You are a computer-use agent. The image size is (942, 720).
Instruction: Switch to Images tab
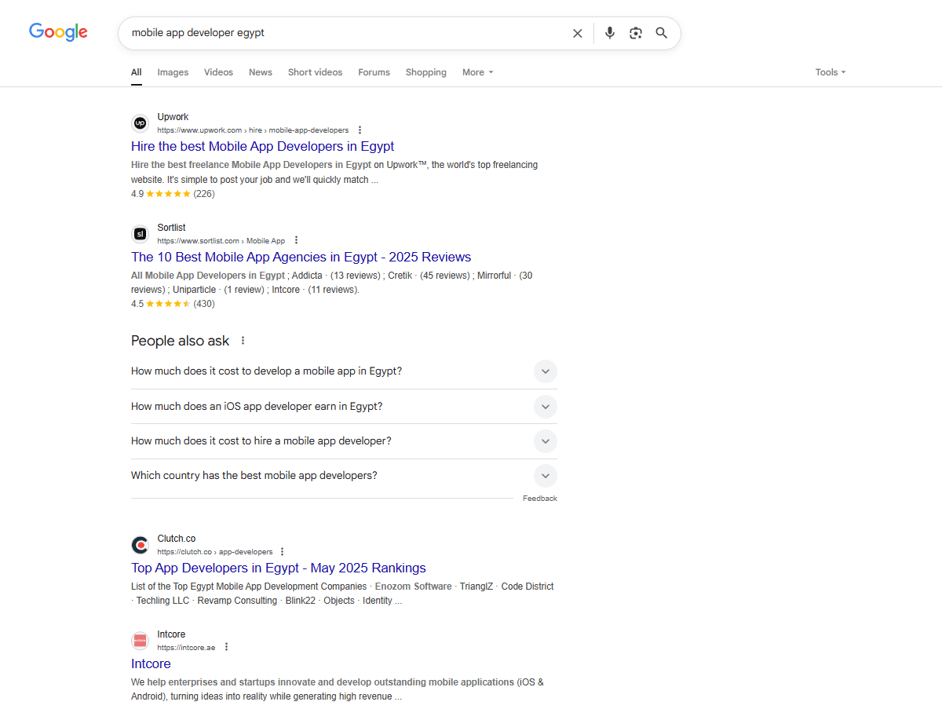point(173,72)
